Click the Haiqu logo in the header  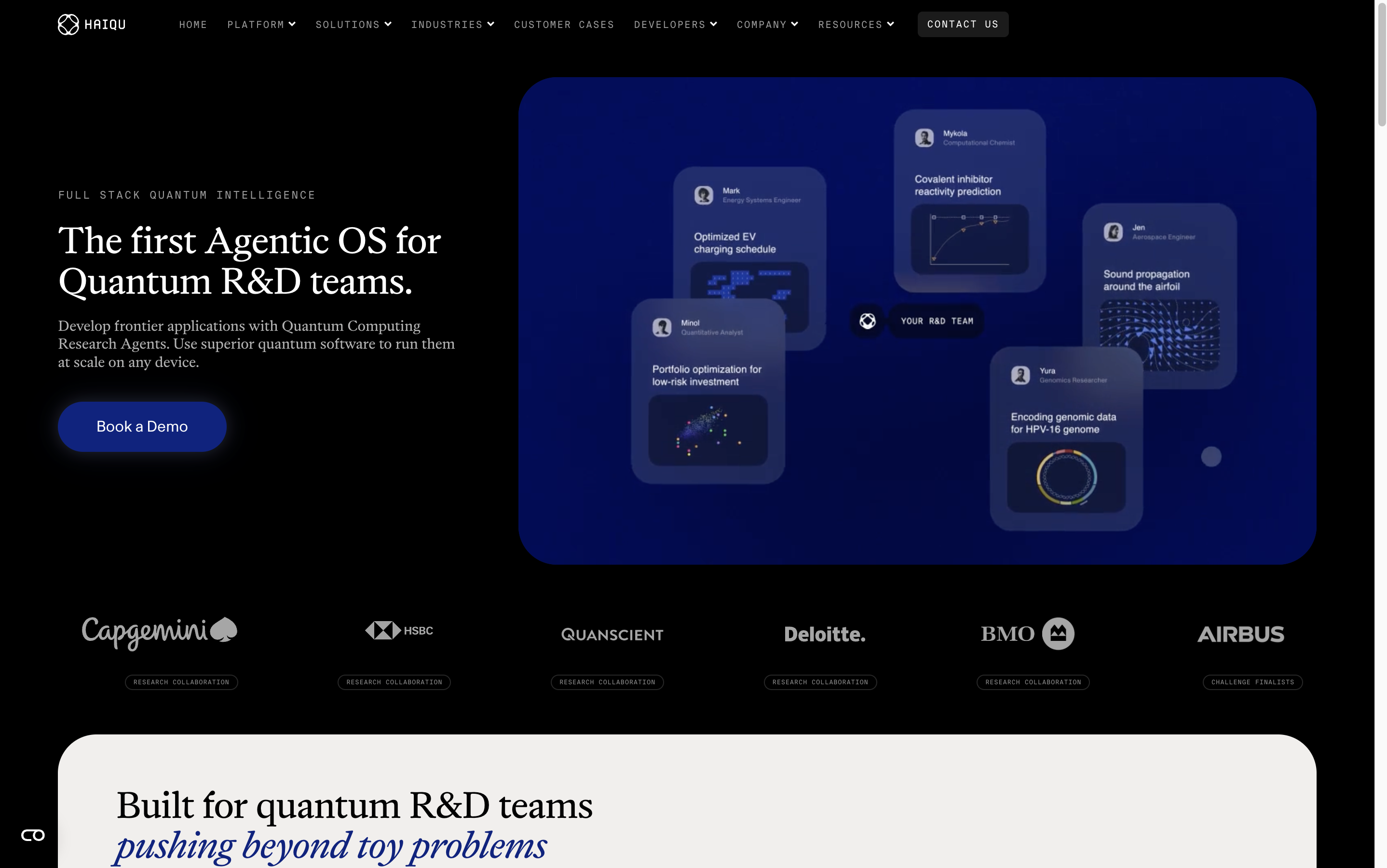[x=92, y=24]
